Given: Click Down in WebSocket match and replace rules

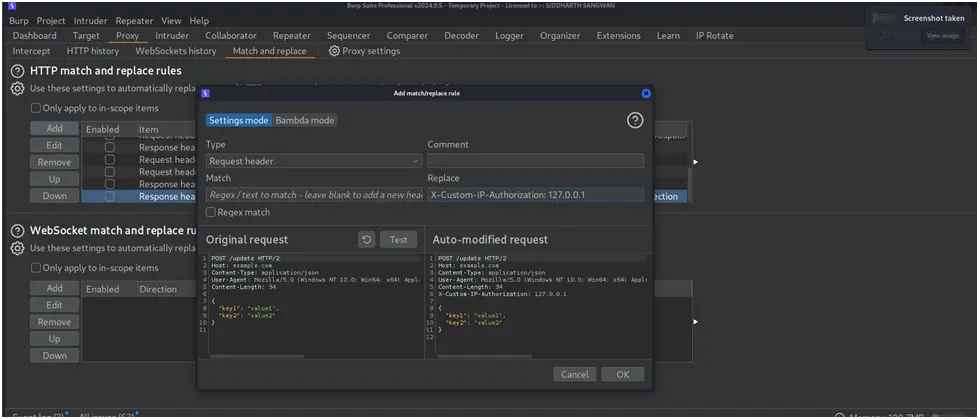Looking at the screenshot, I should tap(54, 356).
